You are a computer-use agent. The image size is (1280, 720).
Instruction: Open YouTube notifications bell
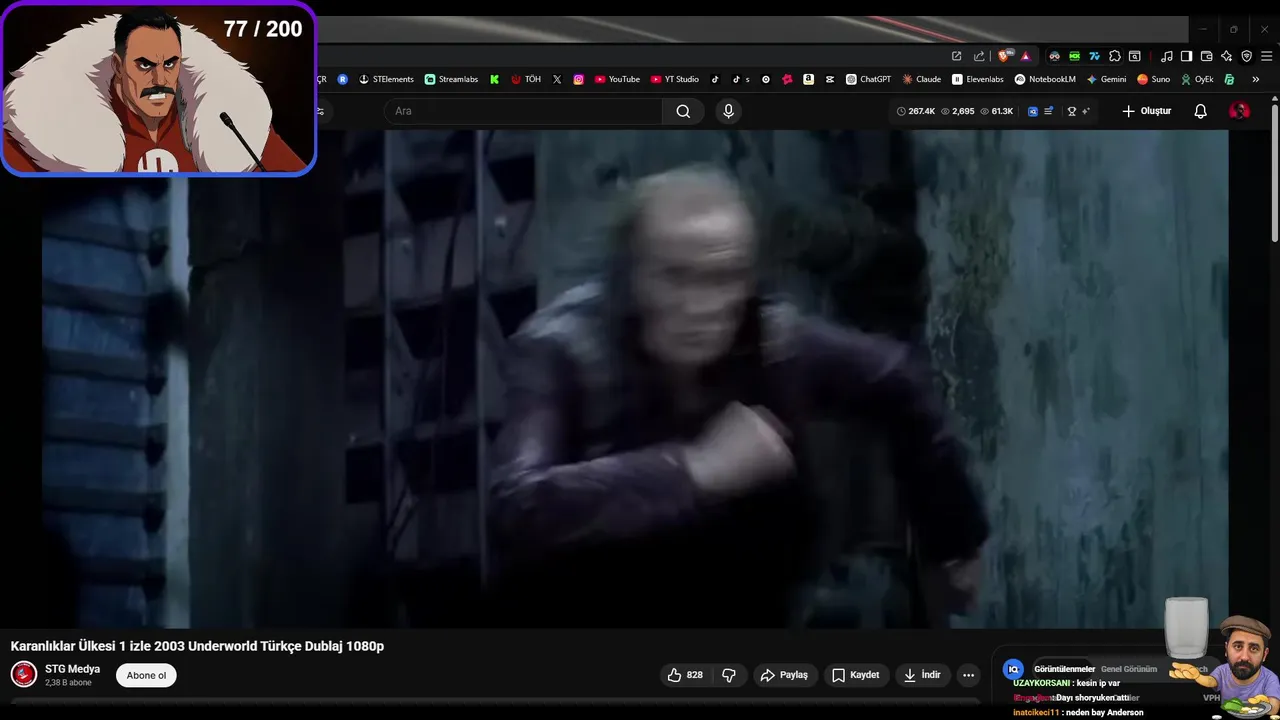(x=1201, y=111)
